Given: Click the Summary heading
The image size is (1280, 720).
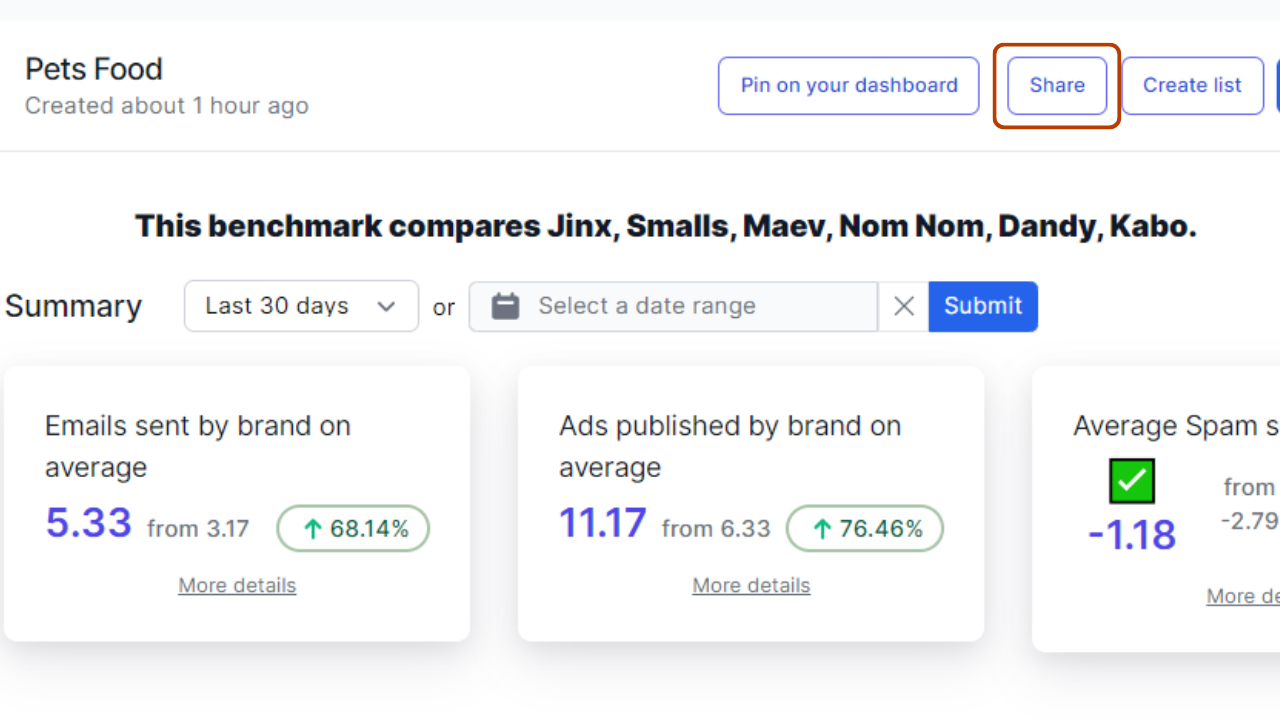Looking at the screenshot, I should tap(73, 306).
